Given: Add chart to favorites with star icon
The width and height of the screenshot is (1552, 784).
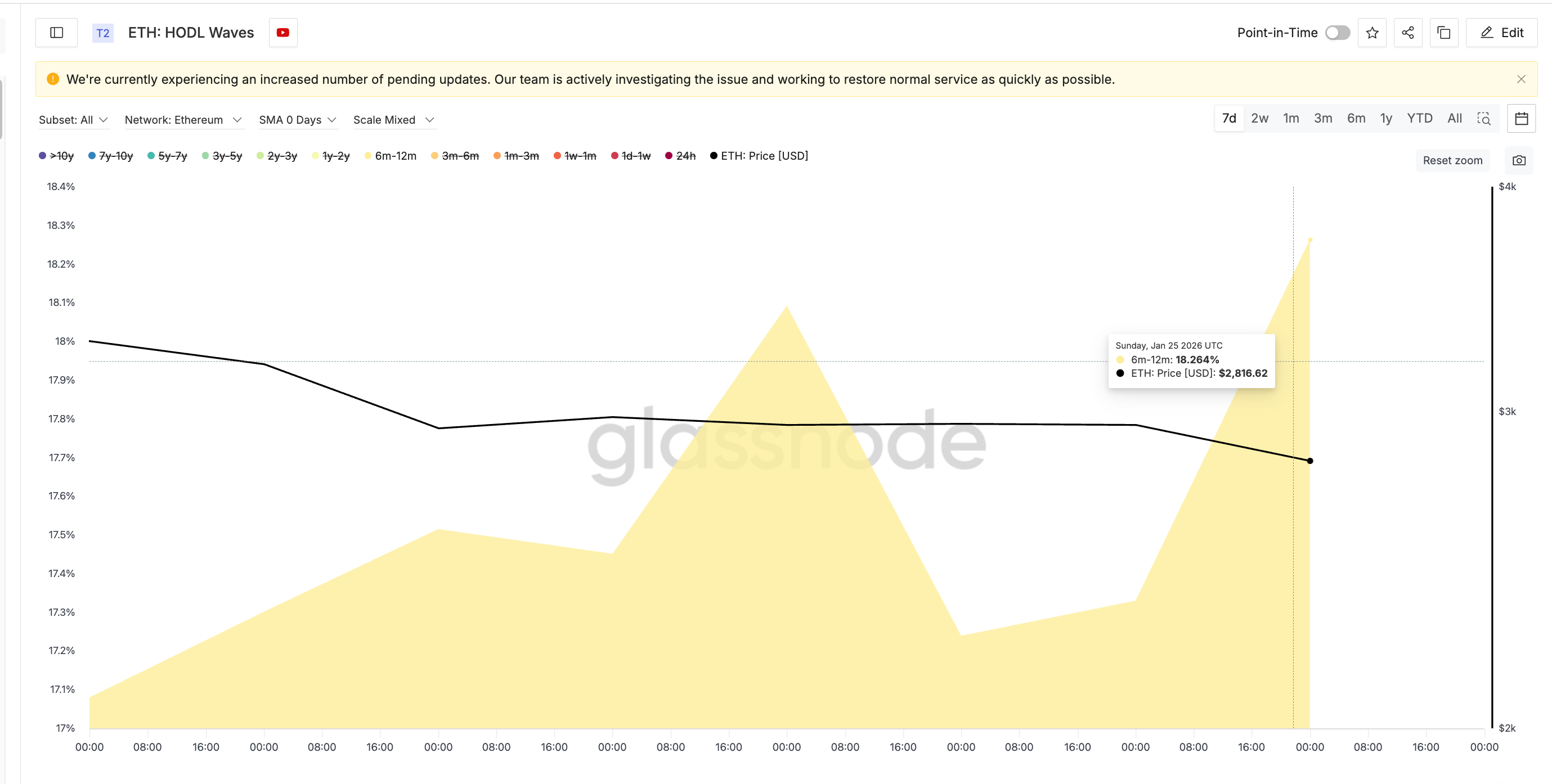Looking at the screenshot, I should click(x=1372, y=33).
